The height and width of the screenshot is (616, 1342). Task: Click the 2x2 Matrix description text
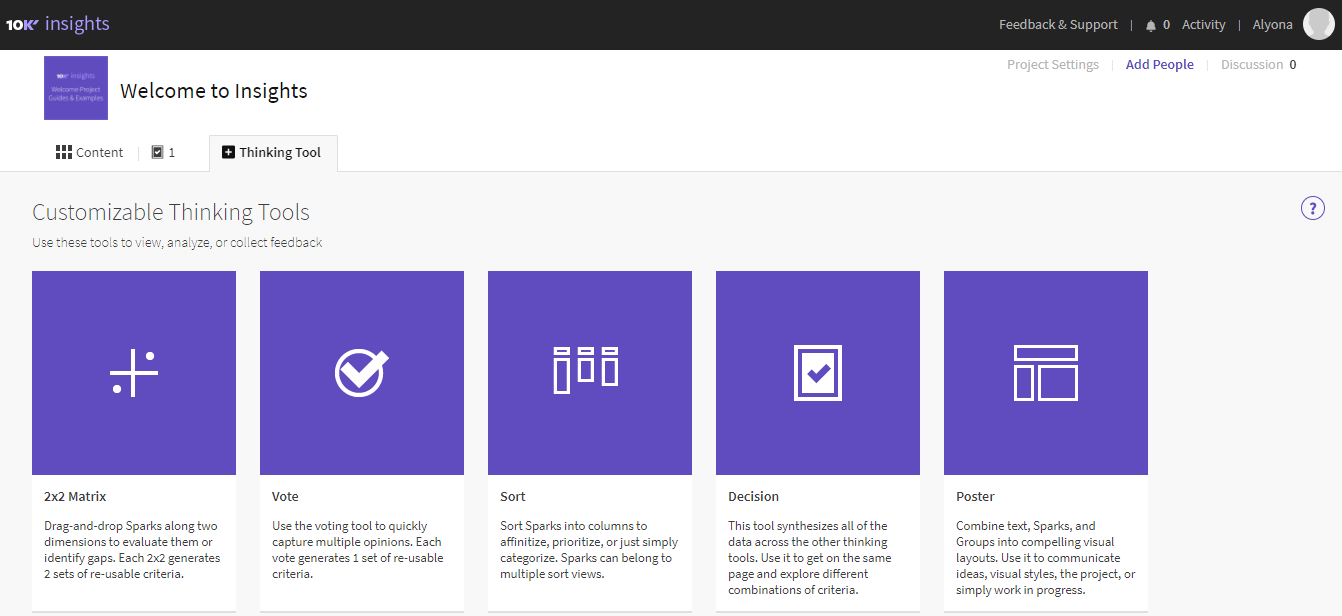(132, 550)
